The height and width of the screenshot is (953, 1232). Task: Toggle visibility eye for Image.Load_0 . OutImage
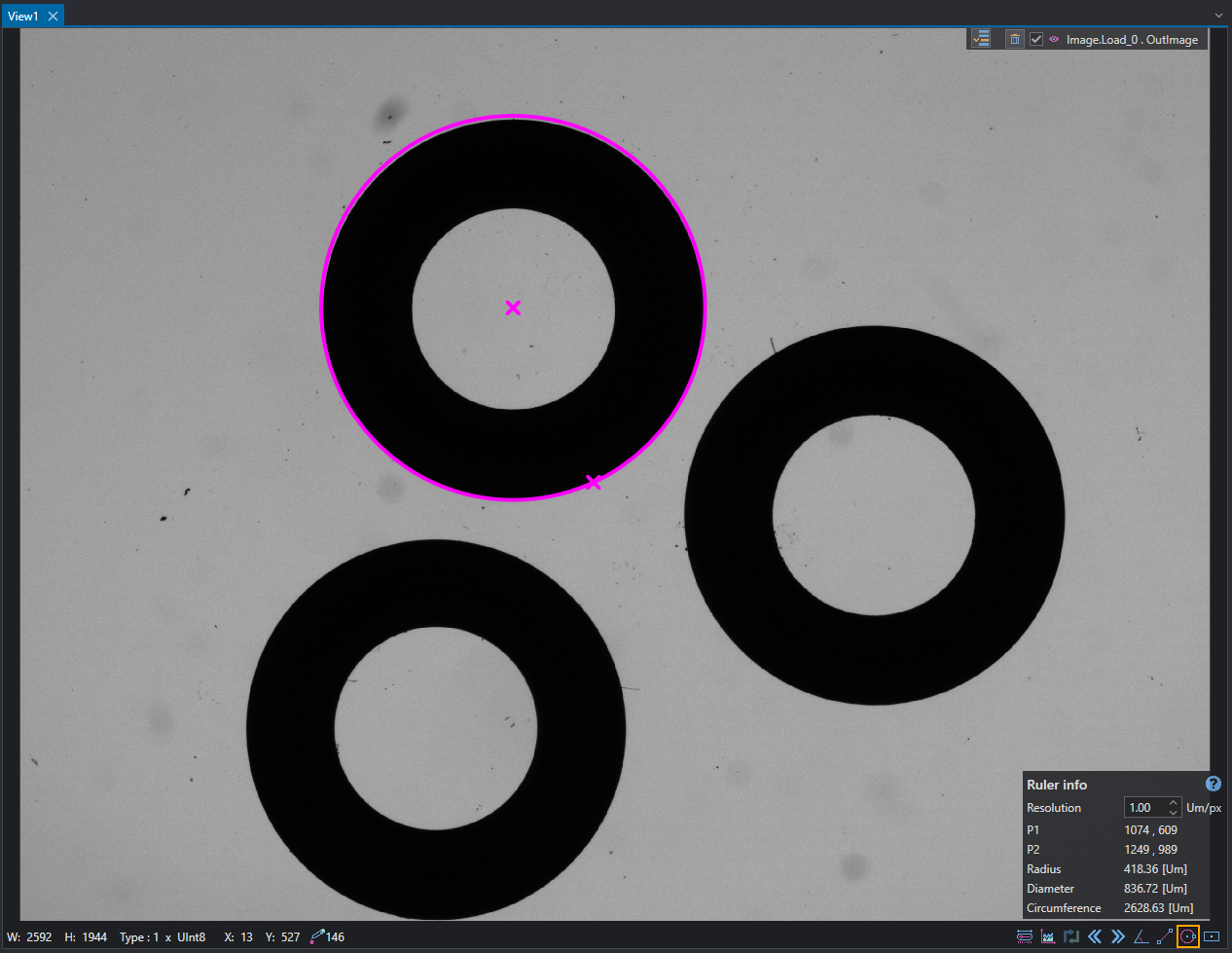(1054, 40)
